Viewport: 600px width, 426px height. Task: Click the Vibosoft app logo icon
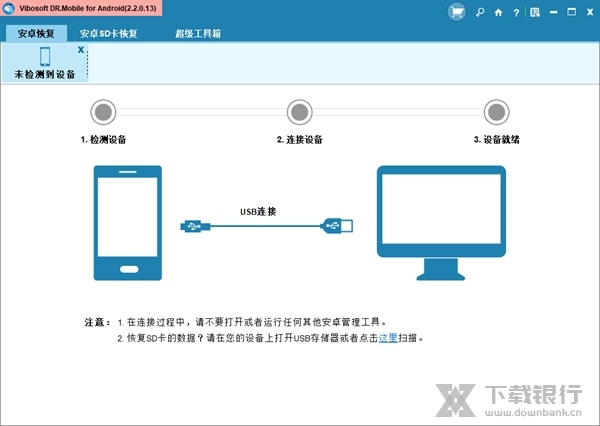8,8
